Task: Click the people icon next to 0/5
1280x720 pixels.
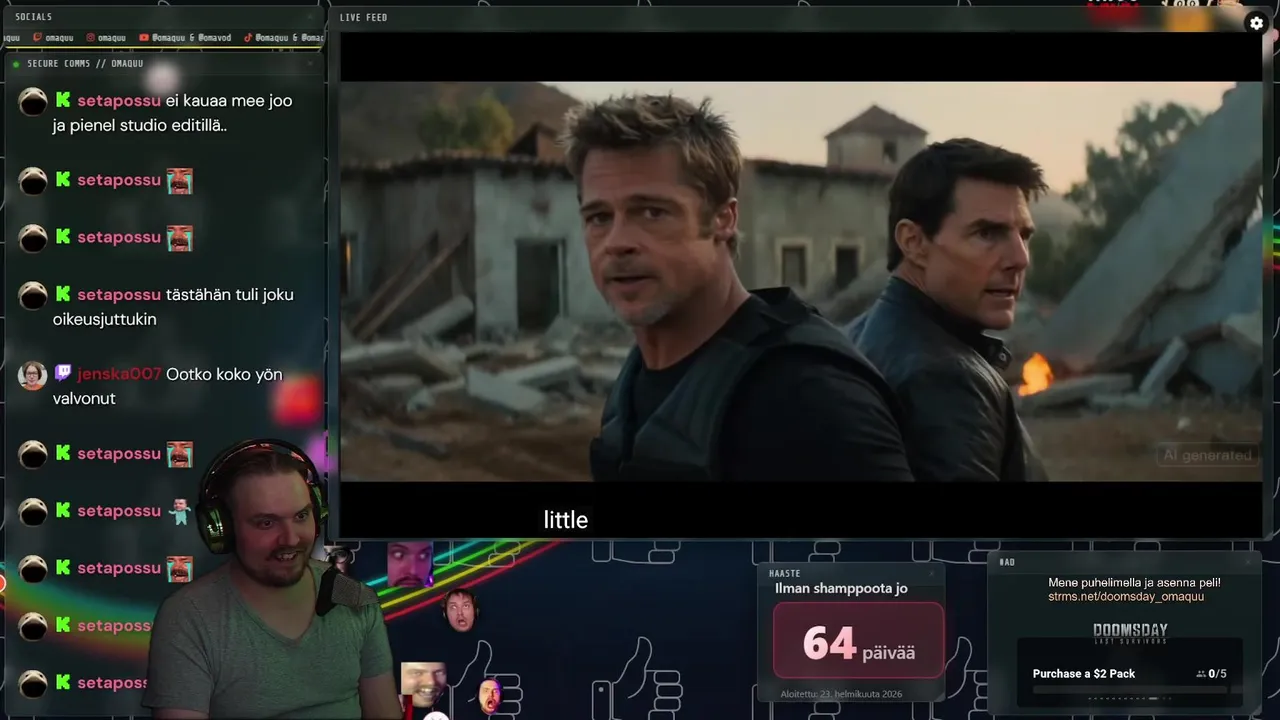Action: [1201, 674]
